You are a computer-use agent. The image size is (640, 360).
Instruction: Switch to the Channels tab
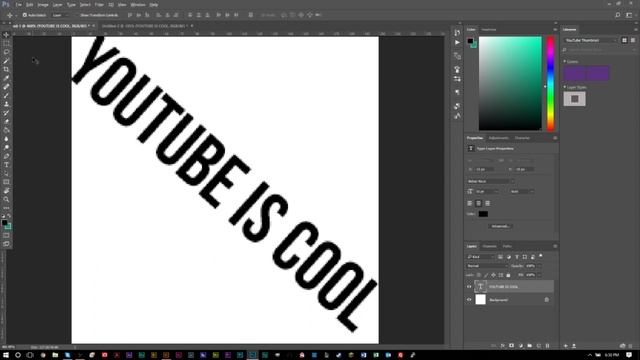[489, 246]
